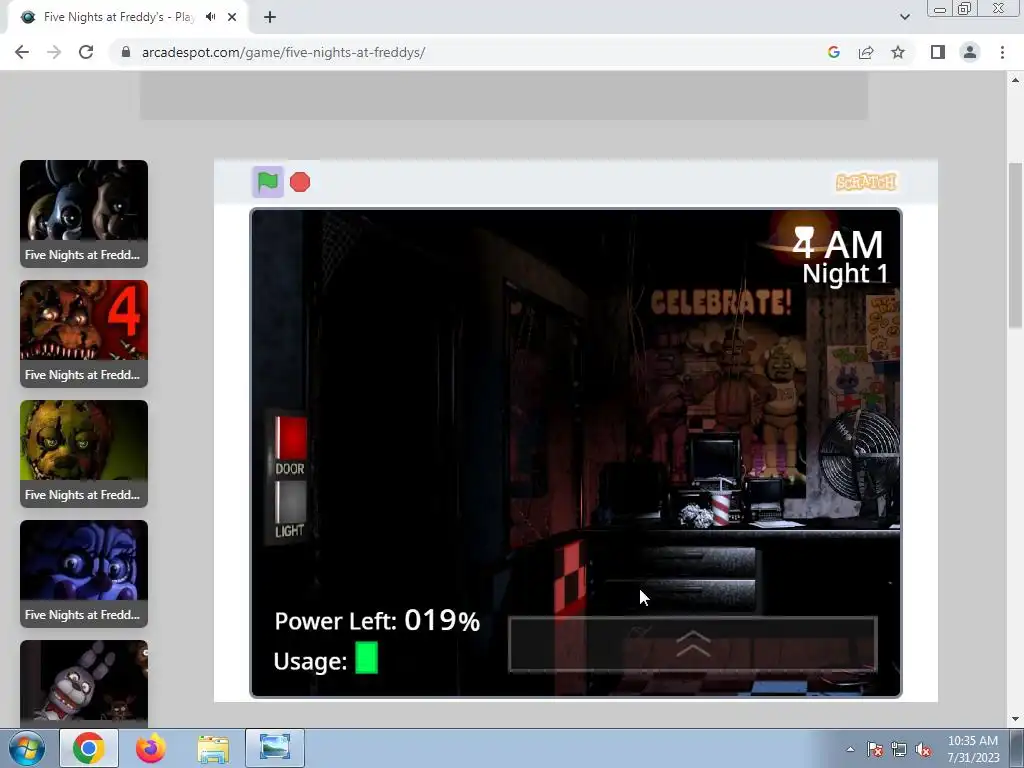The width and height of the screenshot is (1024, 768).
Task: Open the Windows Start menu
Action: pyautogui.click(x=27, y=748)
